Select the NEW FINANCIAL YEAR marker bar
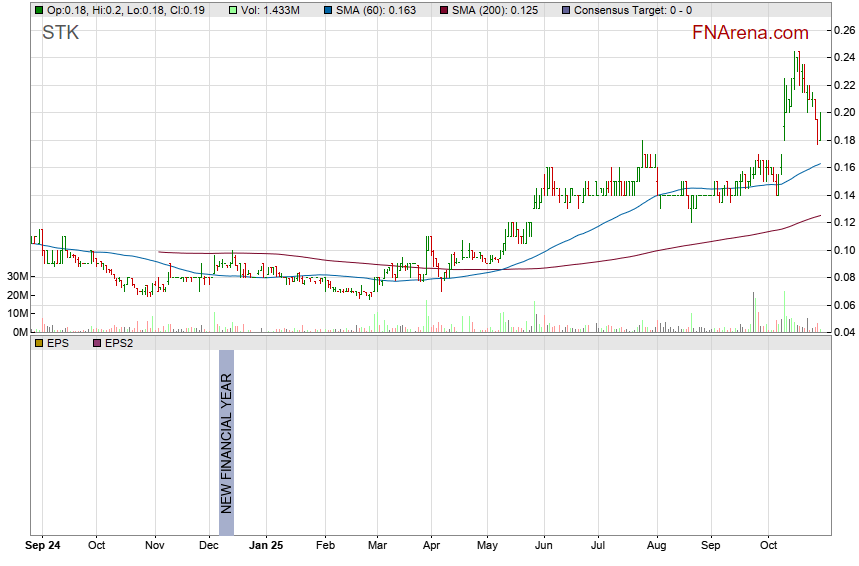Screen dimensions: 859x566 click(x=226, y=443)
